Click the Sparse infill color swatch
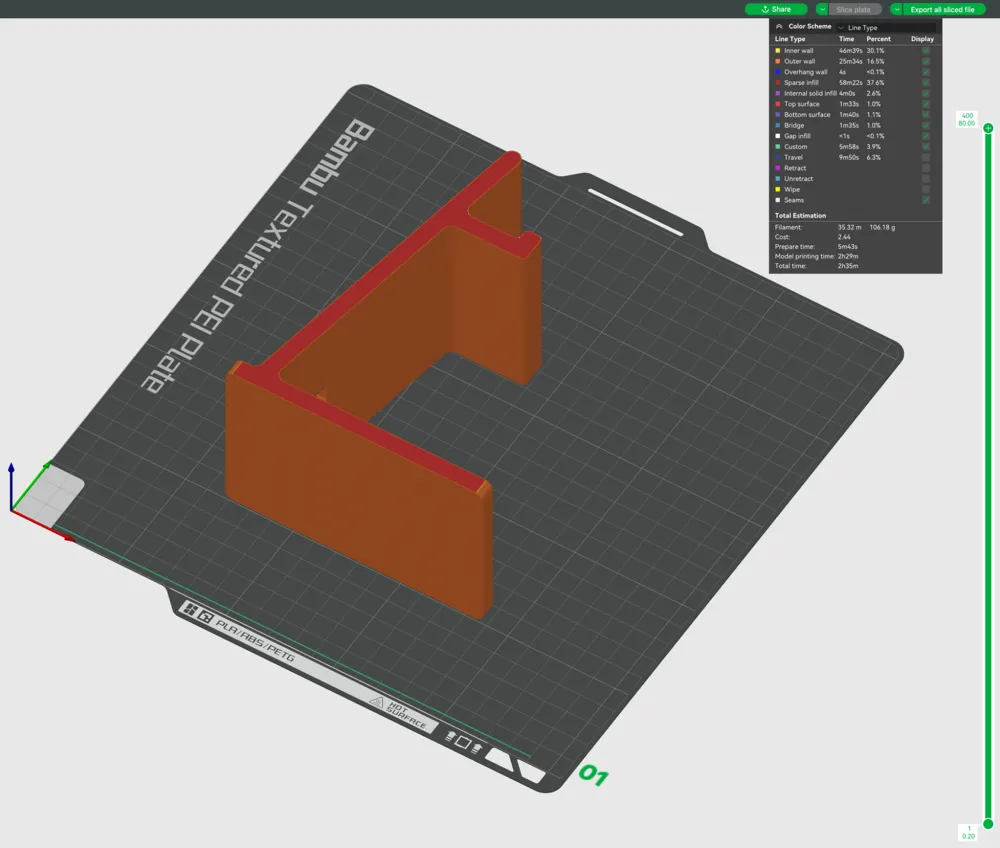The image size is (1000, 848). point(777,83)
